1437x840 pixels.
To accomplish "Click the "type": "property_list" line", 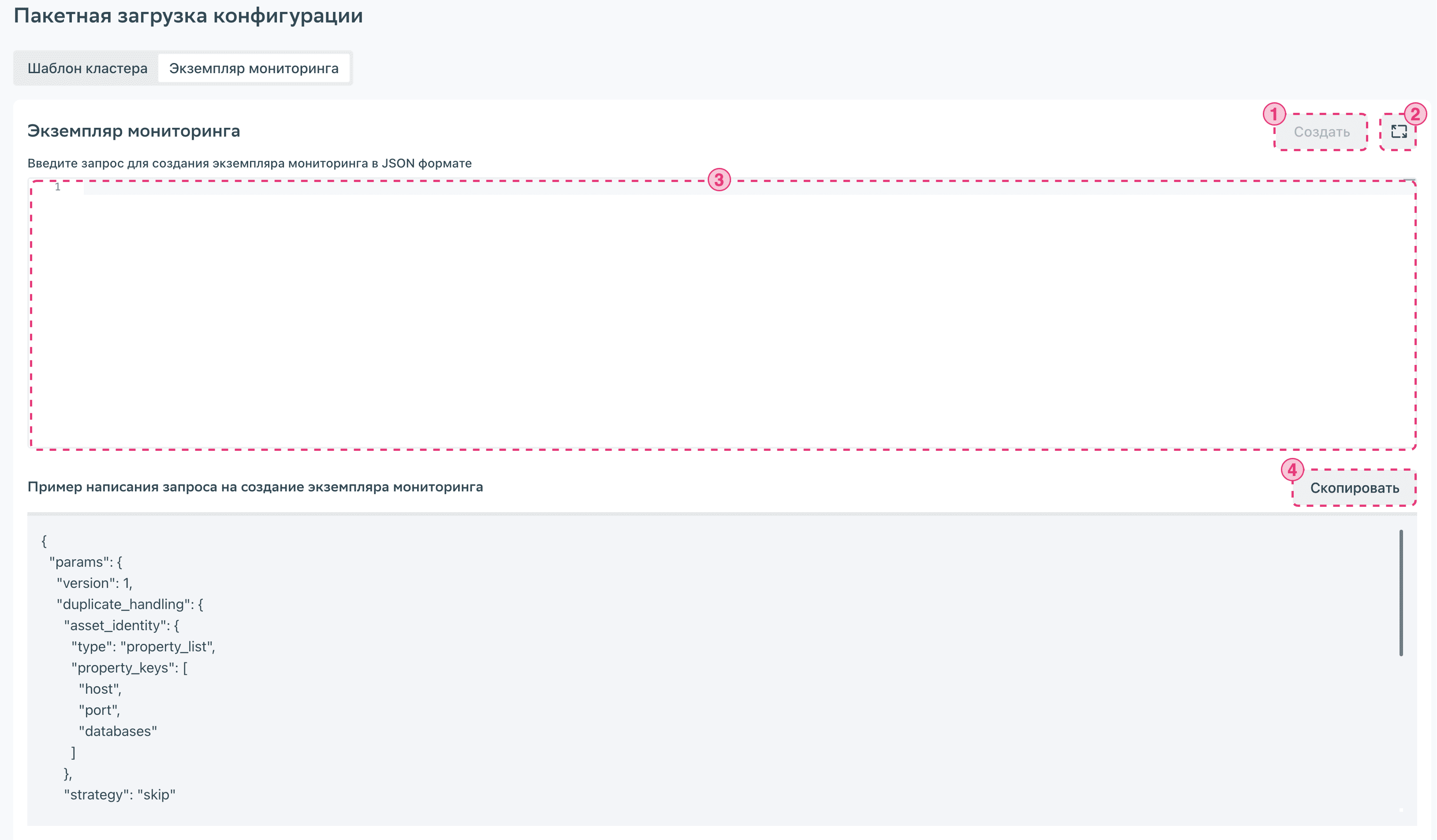I will 142,647.
